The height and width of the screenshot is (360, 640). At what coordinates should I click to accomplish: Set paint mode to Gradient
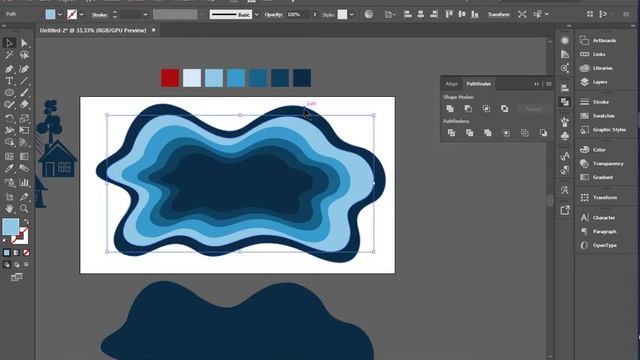[x=16, y=253]
